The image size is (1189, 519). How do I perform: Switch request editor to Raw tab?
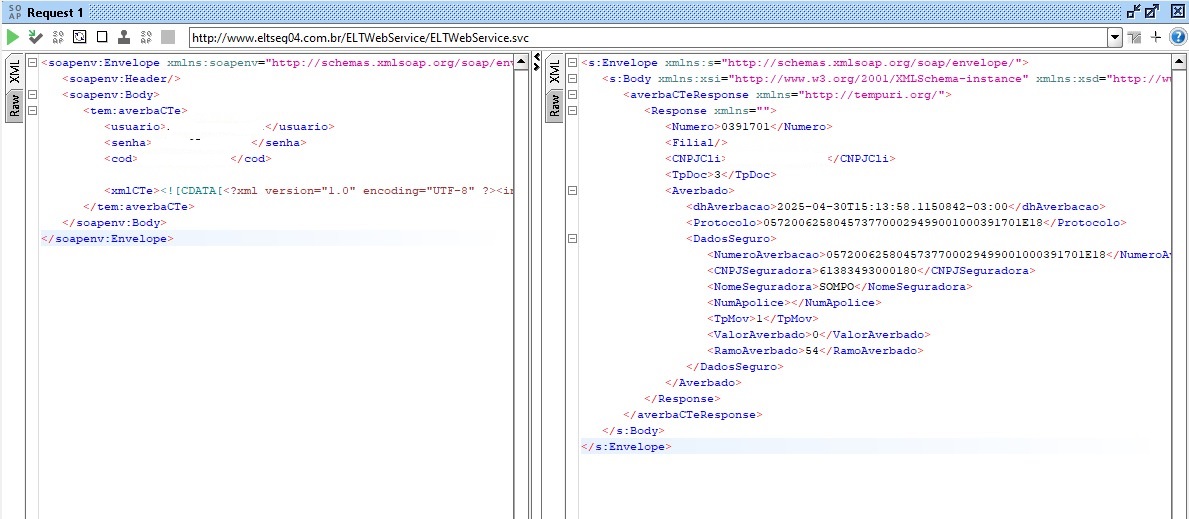pos(15,104)
